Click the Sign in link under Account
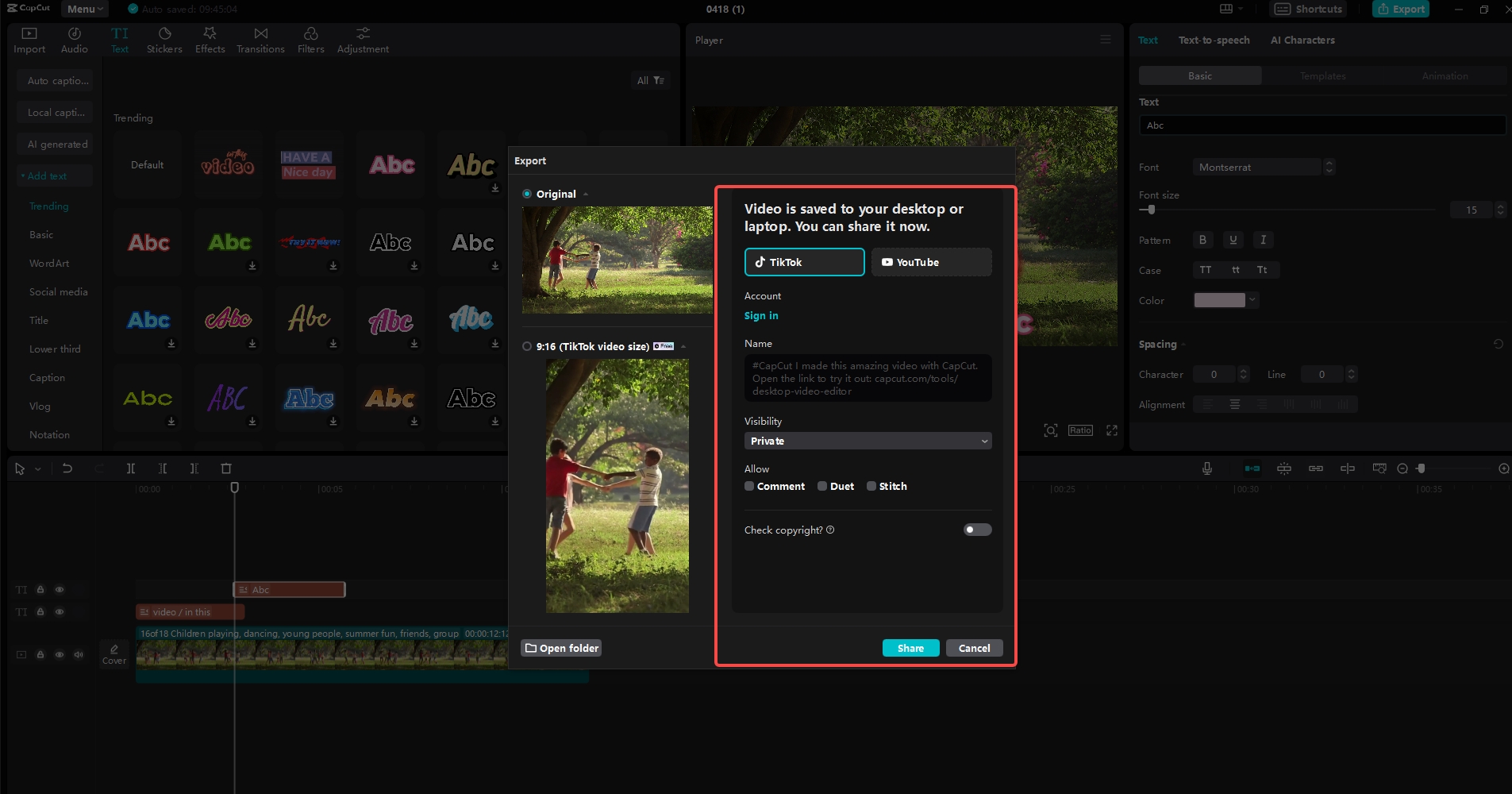This screenshot has width=1512, height=794. (x=760, y=315)
